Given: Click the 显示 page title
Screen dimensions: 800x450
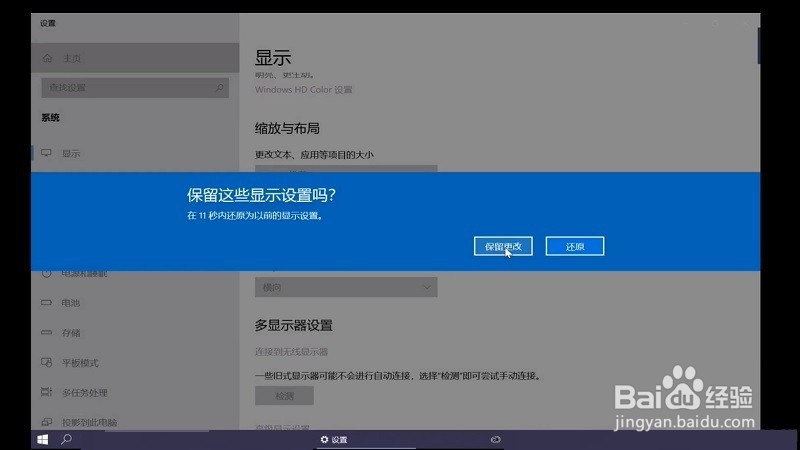Looking at the screenshot, I should [x=273, y=58].
